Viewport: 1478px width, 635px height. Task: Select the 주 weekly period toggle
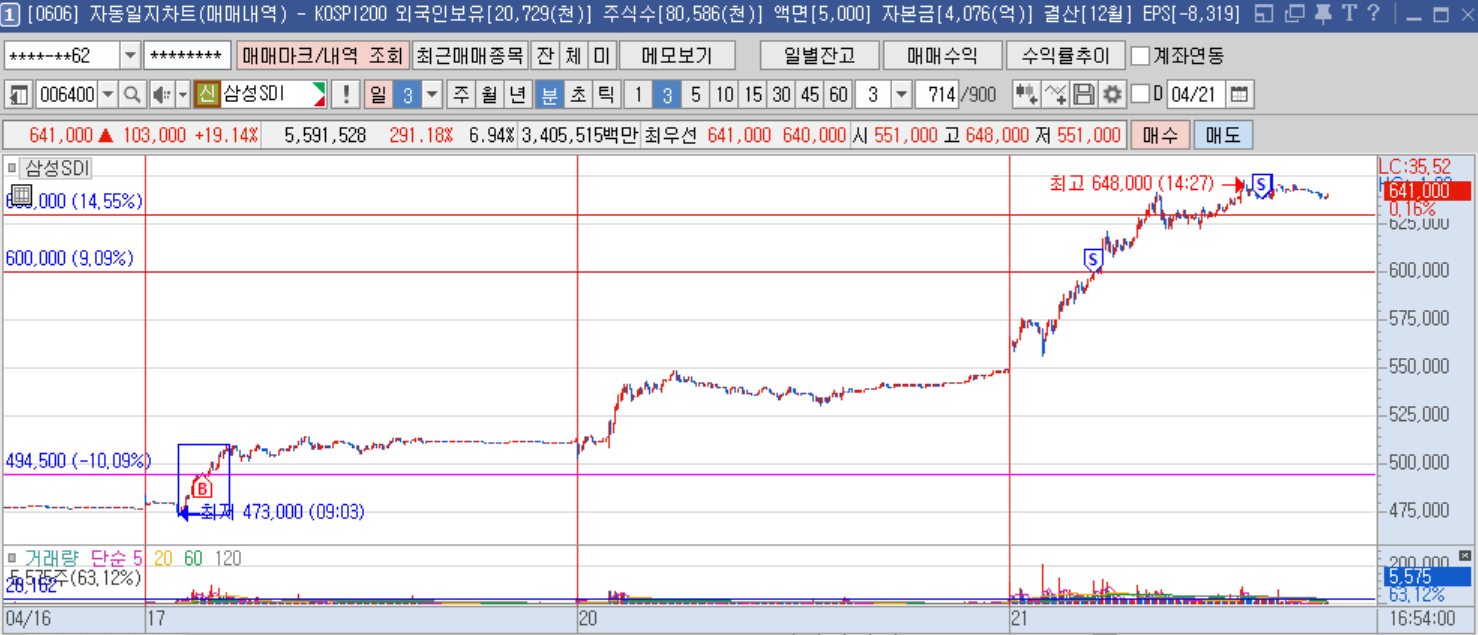(461, 95)
